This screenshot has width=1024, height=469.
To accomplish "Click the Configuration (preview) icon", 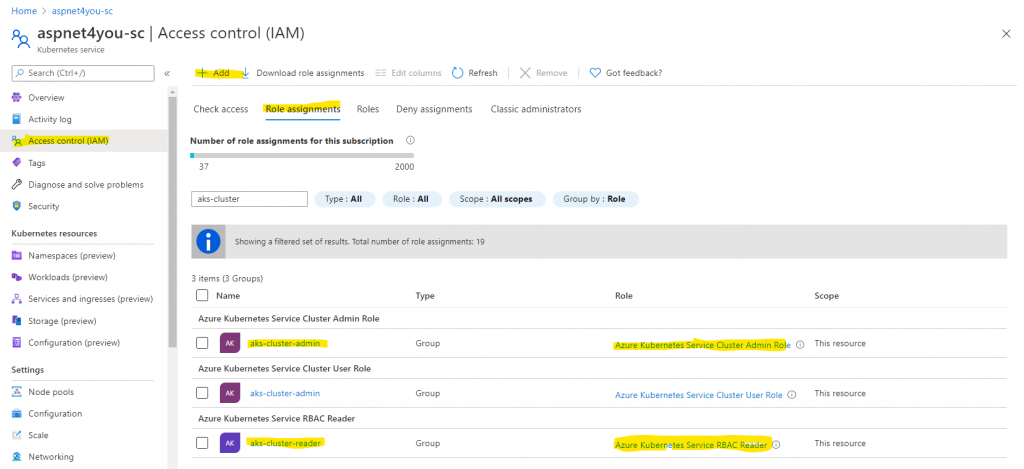I will click(17, 342).
